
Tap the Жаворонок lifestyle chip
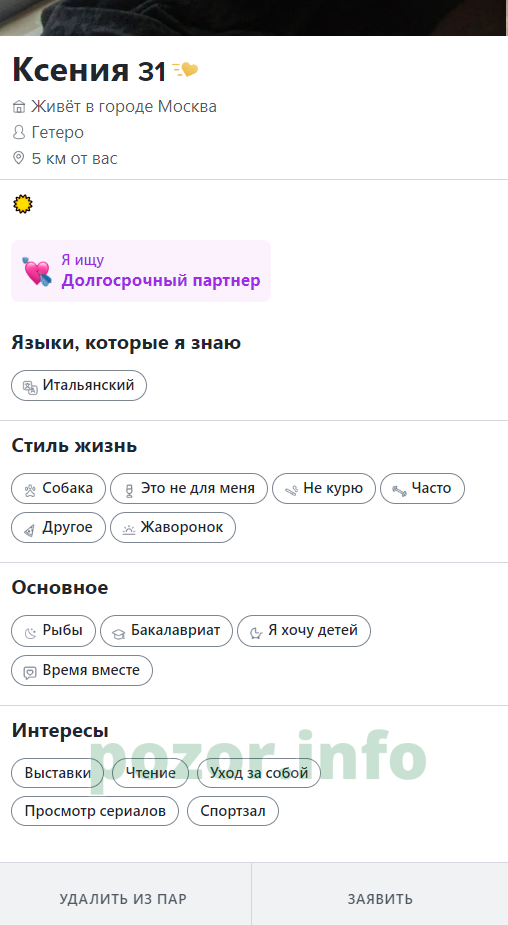click(173, 527)
